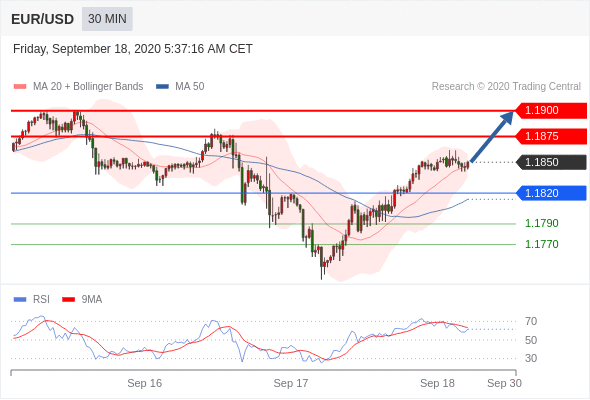This screenshot has width=590, height=400.
Task: Click the RSI 70 axis value
Action: pyautogui.click(x=531, y=321)
